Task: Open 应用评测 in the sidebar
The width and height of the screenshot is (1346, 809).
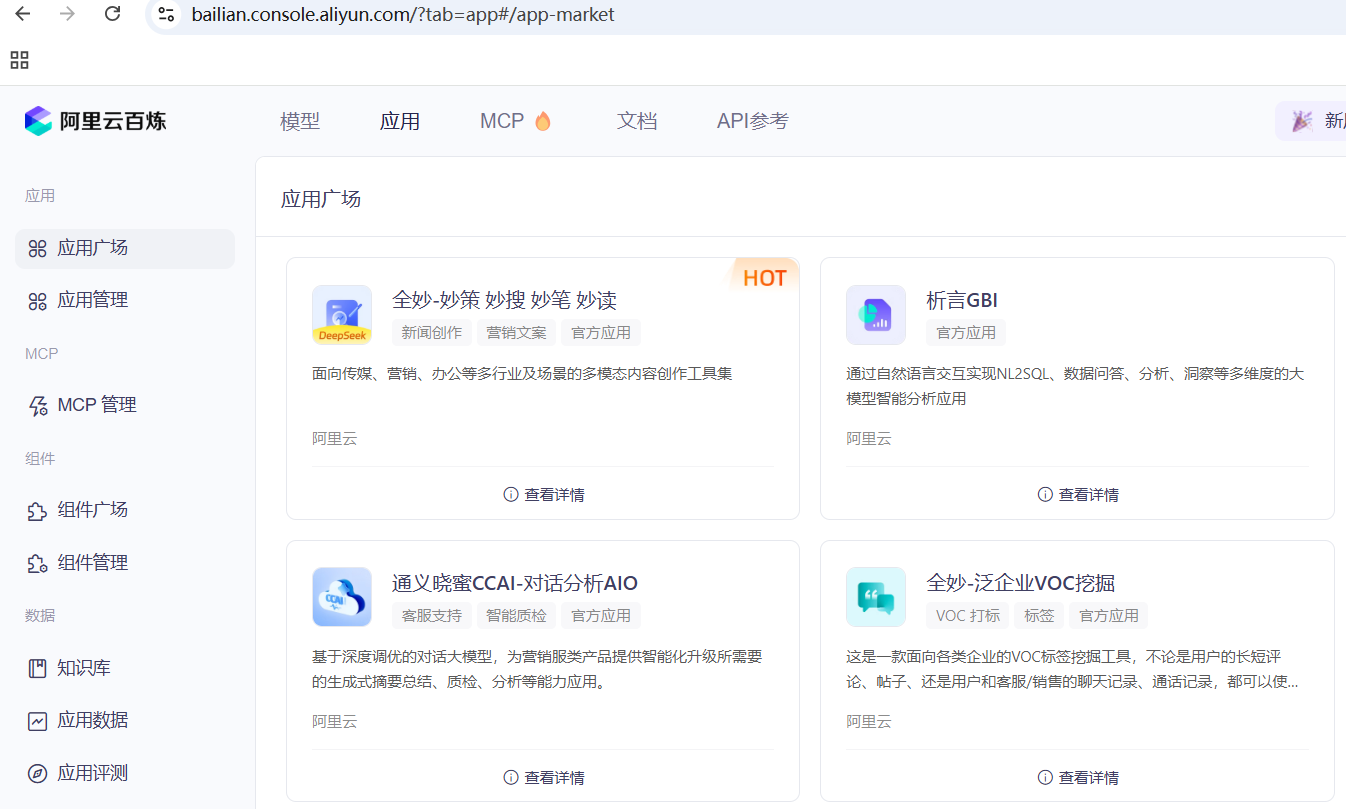Action: 125,774
